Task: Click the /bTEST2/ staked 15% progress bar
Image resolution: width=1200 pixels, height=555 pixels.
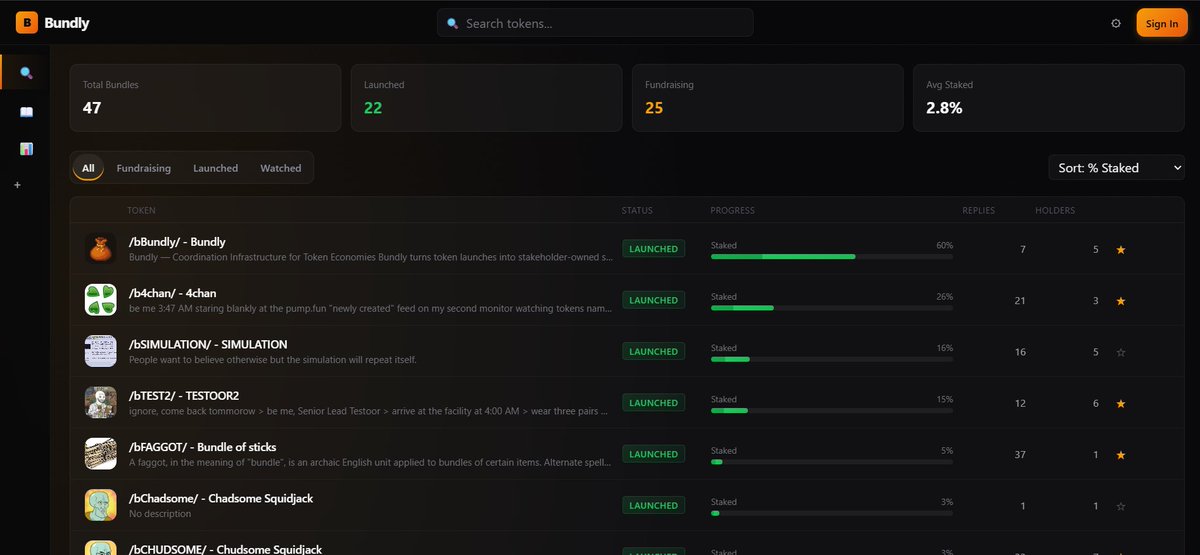Action: click(832, 411)
